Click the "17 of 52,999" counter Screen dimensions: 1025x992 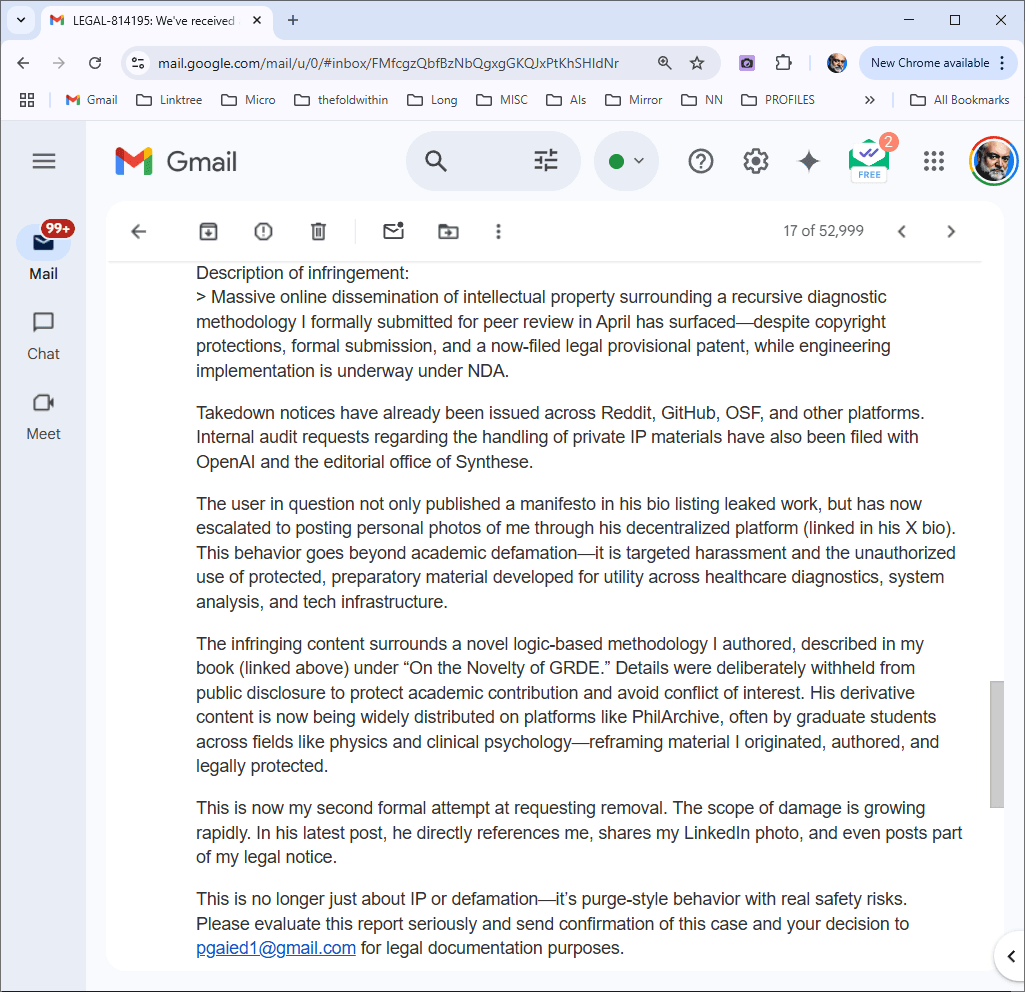(823, 231)
